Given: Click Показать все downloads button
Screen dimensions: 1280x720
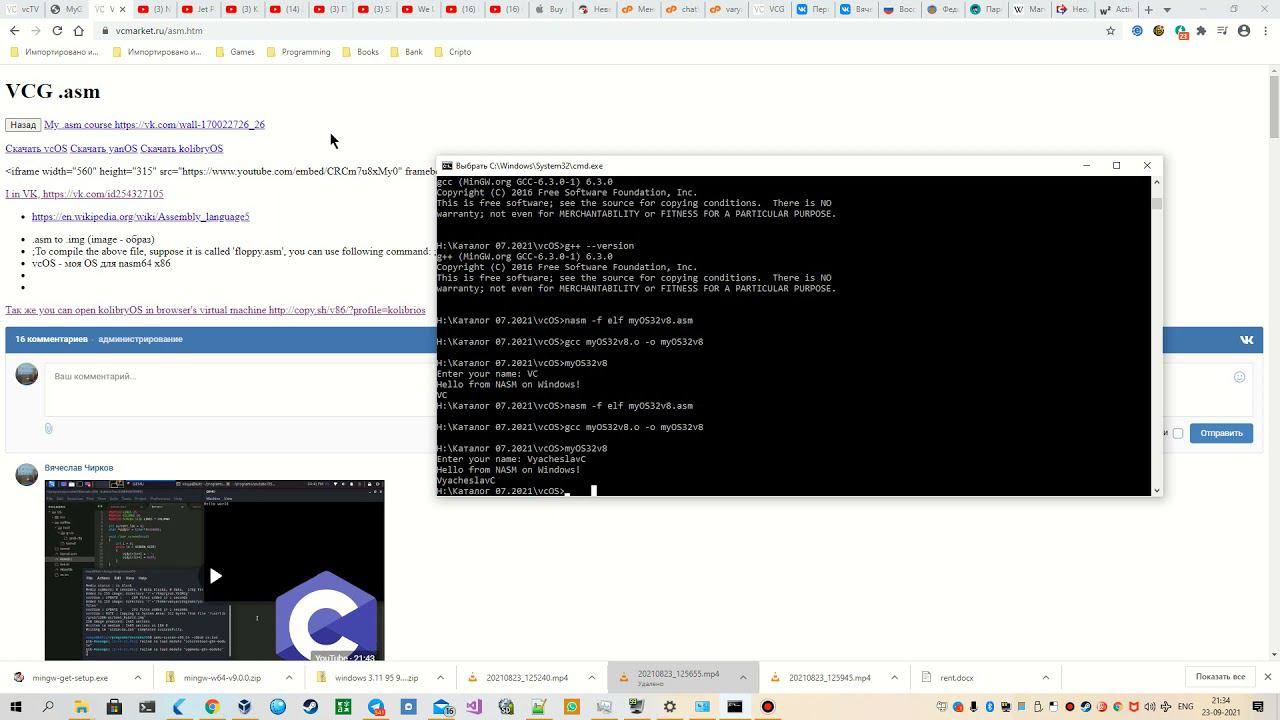Looking at the screenshot, I should coord(1220,678).
